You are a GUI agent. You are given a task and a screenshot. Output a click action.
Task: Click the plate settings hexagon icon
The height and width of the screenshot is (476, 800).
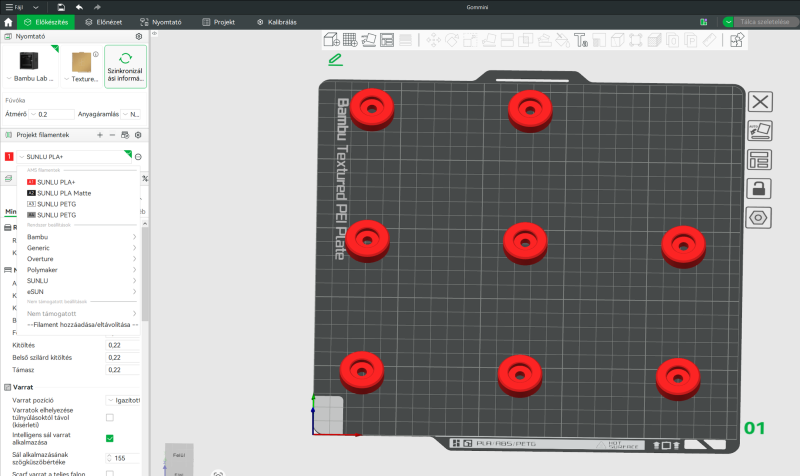[x=759, y=218]
